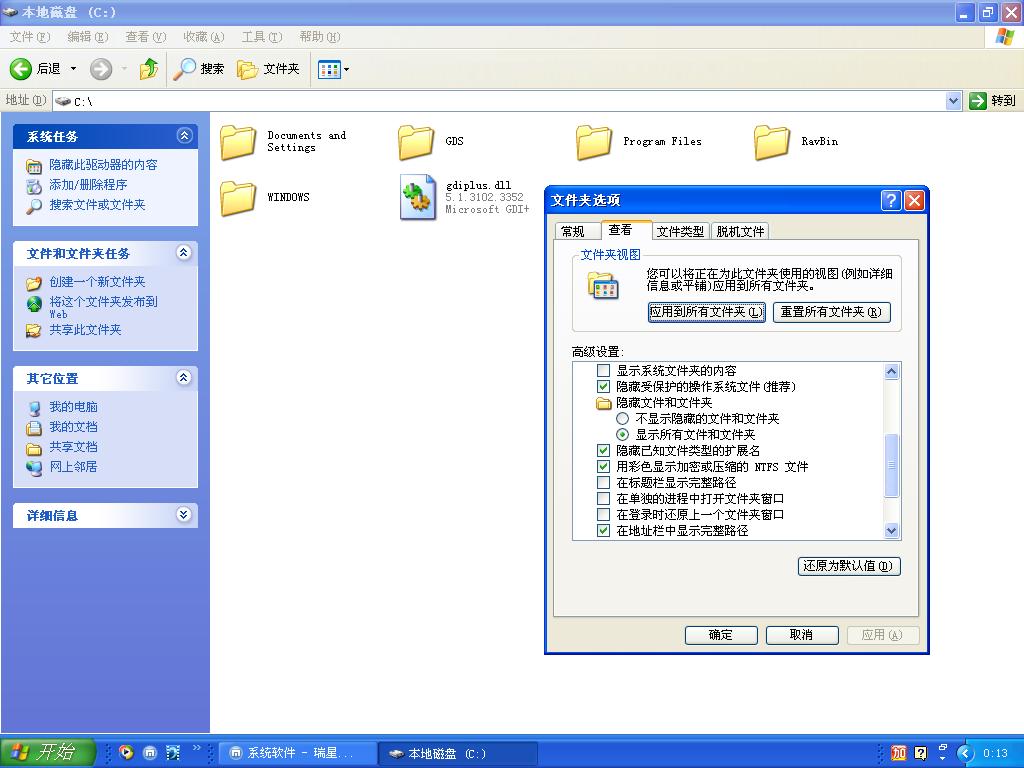Enable 显示系统文件夹的内容 checkbox
Viewport: 1024px width, 768px height.
[x=603, y=370]
